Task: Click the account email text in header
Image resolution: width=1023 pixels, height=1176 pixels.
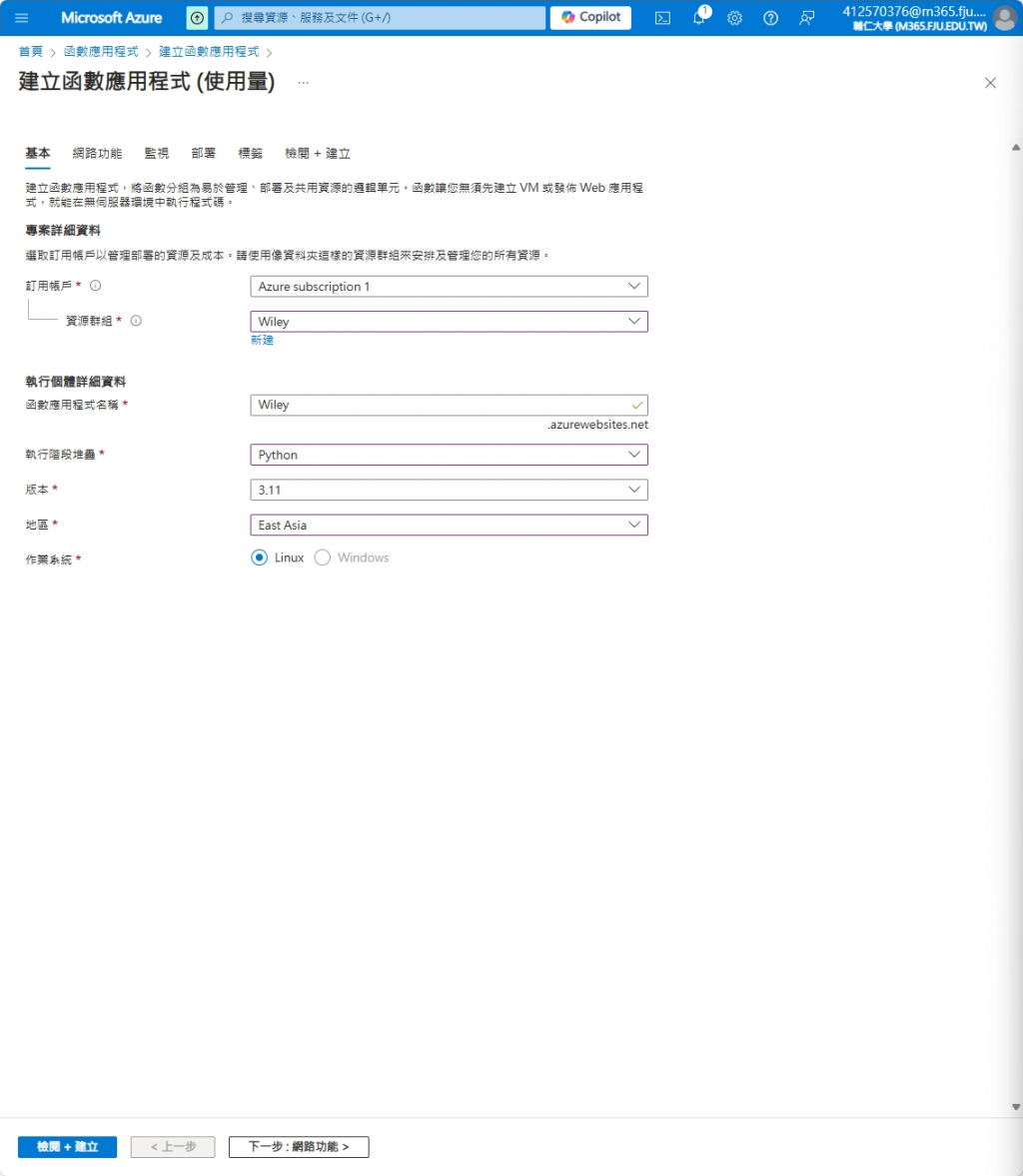Action: [913, 11]
